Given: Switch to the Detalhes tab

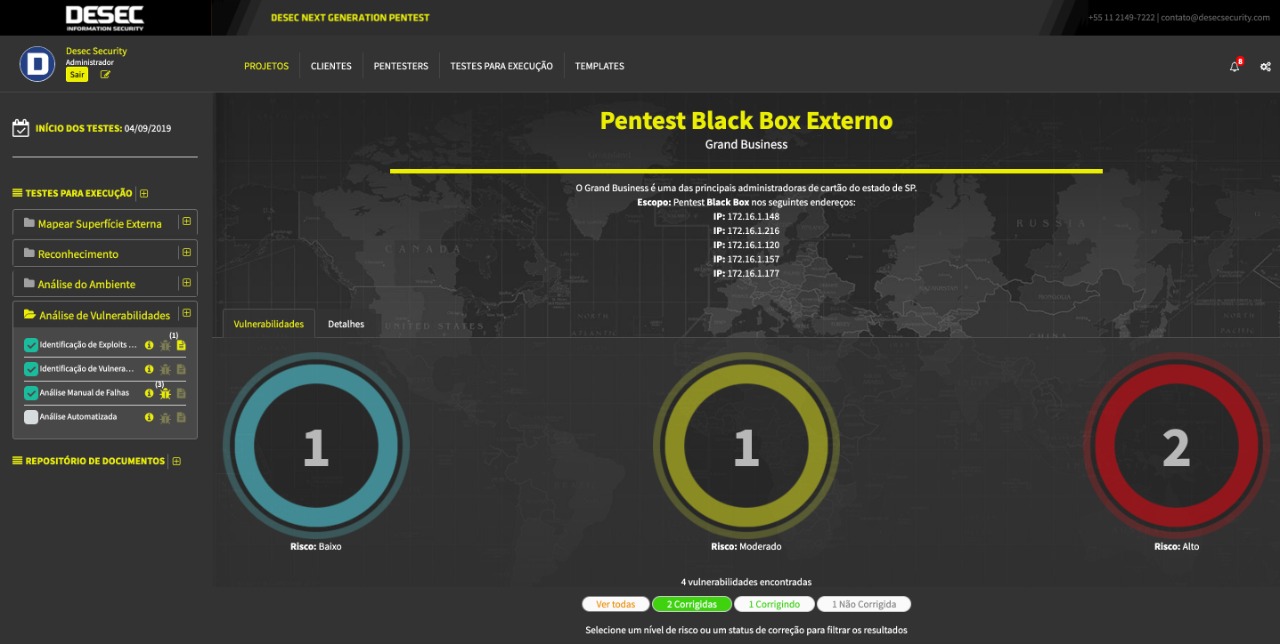Looking at the screenshot, I should [x=346, y=324].
